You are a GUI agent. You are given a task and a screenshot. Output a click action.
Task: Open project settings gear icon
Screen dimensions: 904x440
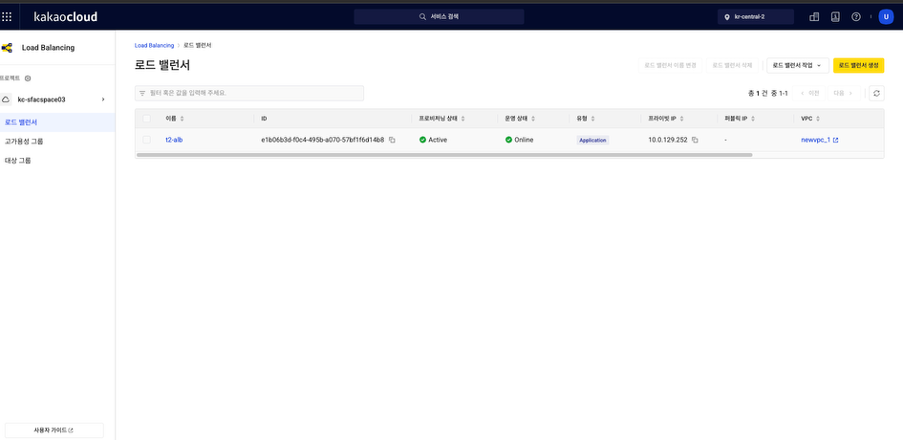[x=28, y=78]
